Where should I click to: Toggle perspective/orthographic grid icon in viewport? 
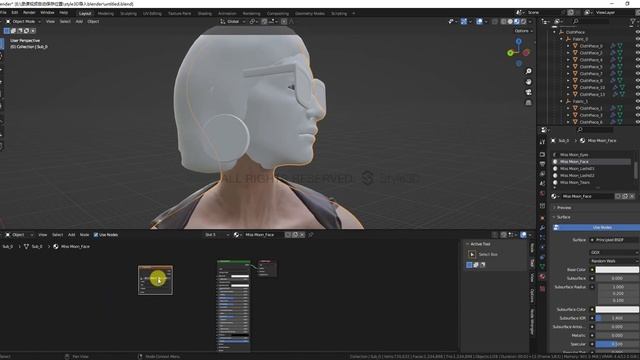529,103
